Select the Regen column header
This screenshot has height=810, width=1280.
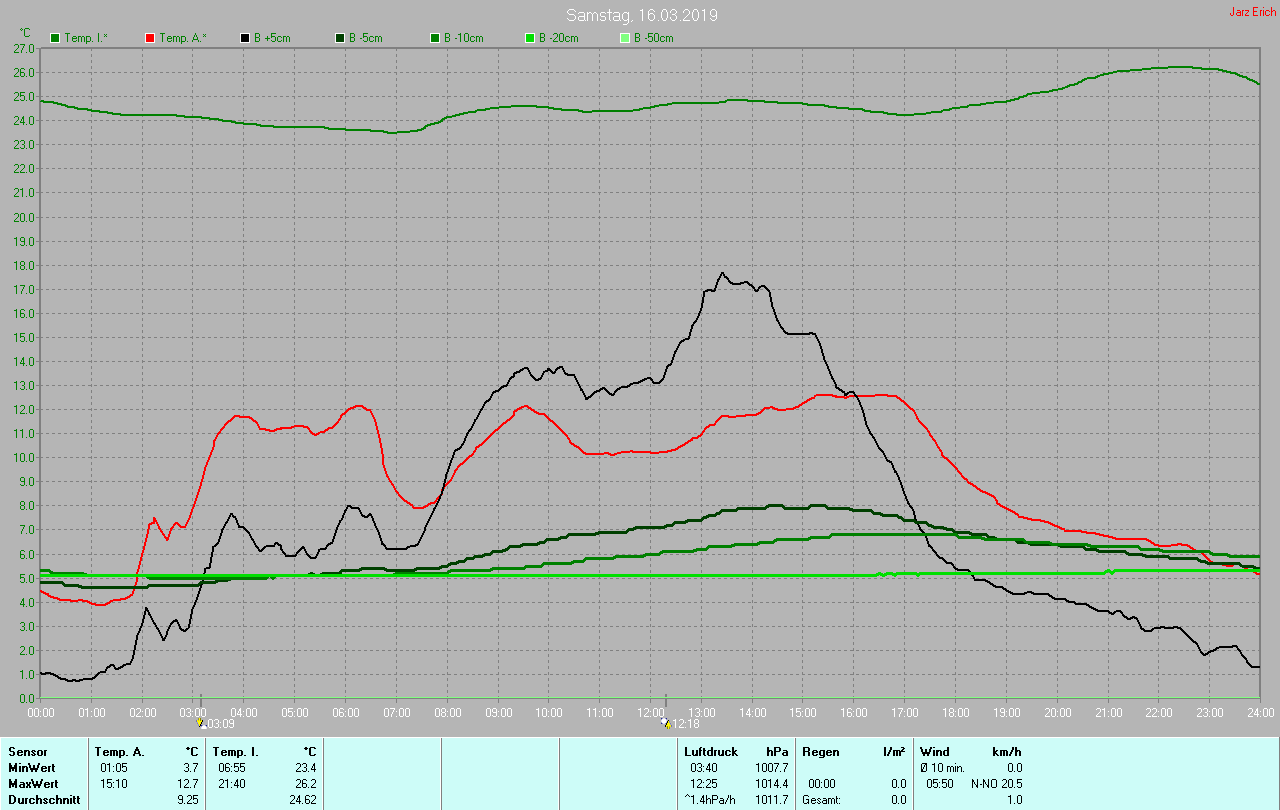click(820, 751)
